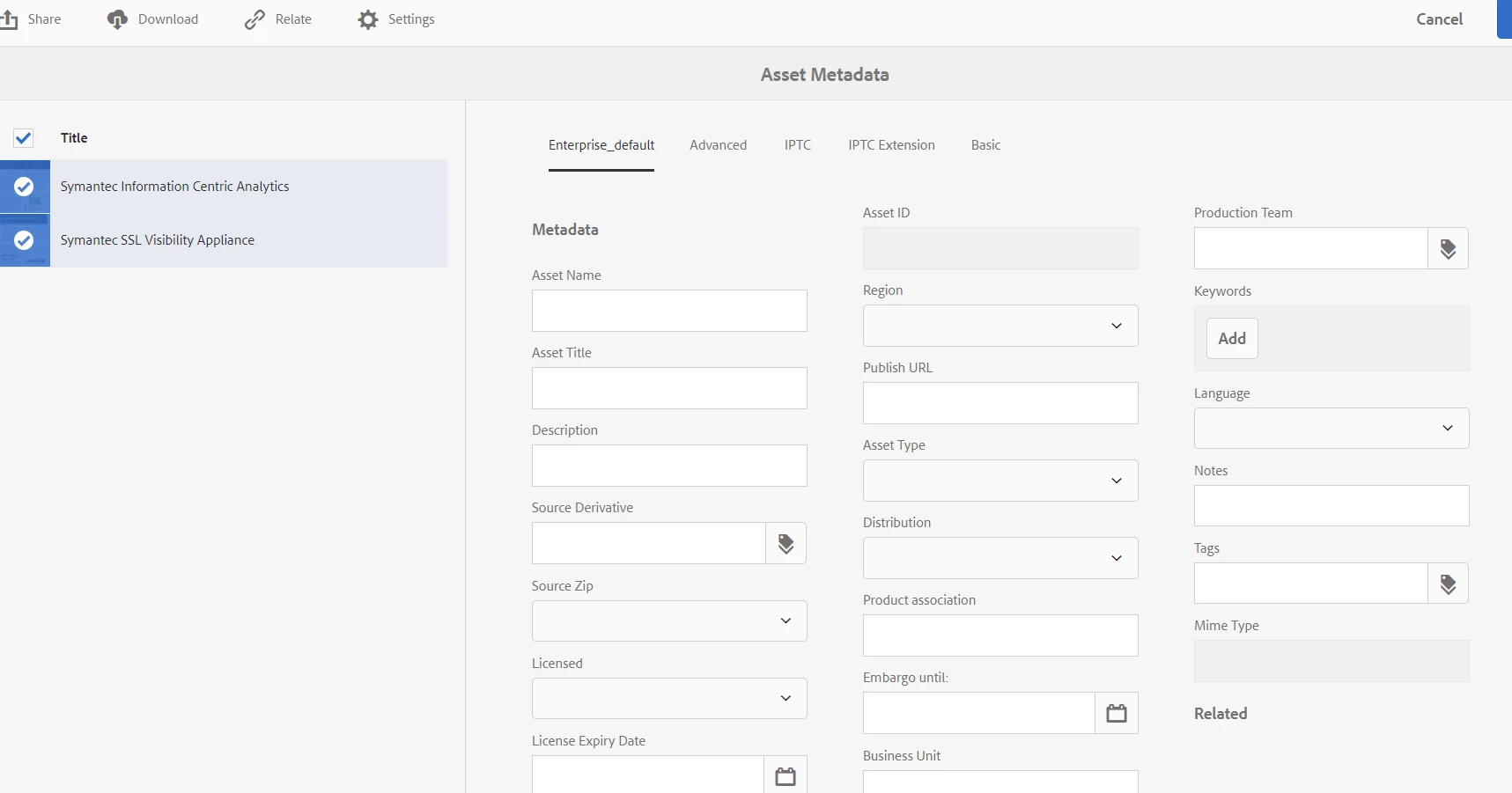This screenshot has width=1512, height=793.
Task: Switch to the IPTC tab
Action: (x=798, y=145)
